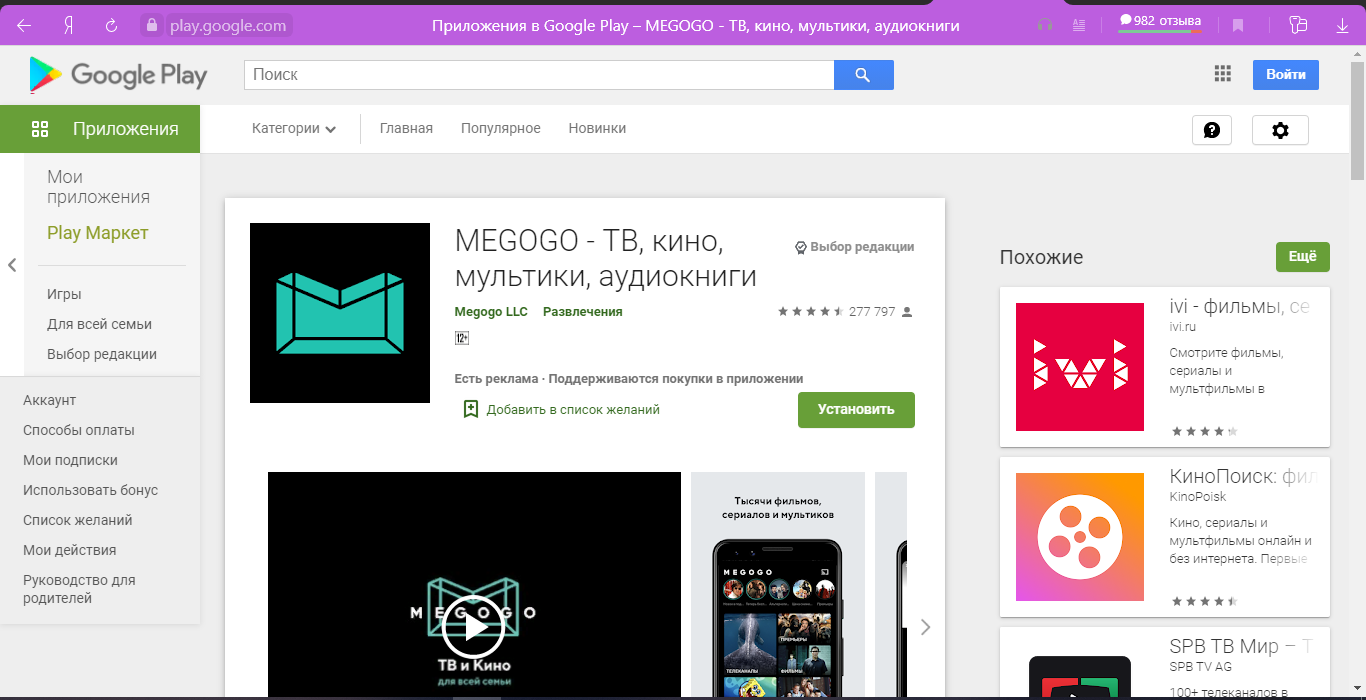Image resolution: width=1366 pixels, height=700 pixels.
Task: Open the help question mark button
Action: 1212,130
